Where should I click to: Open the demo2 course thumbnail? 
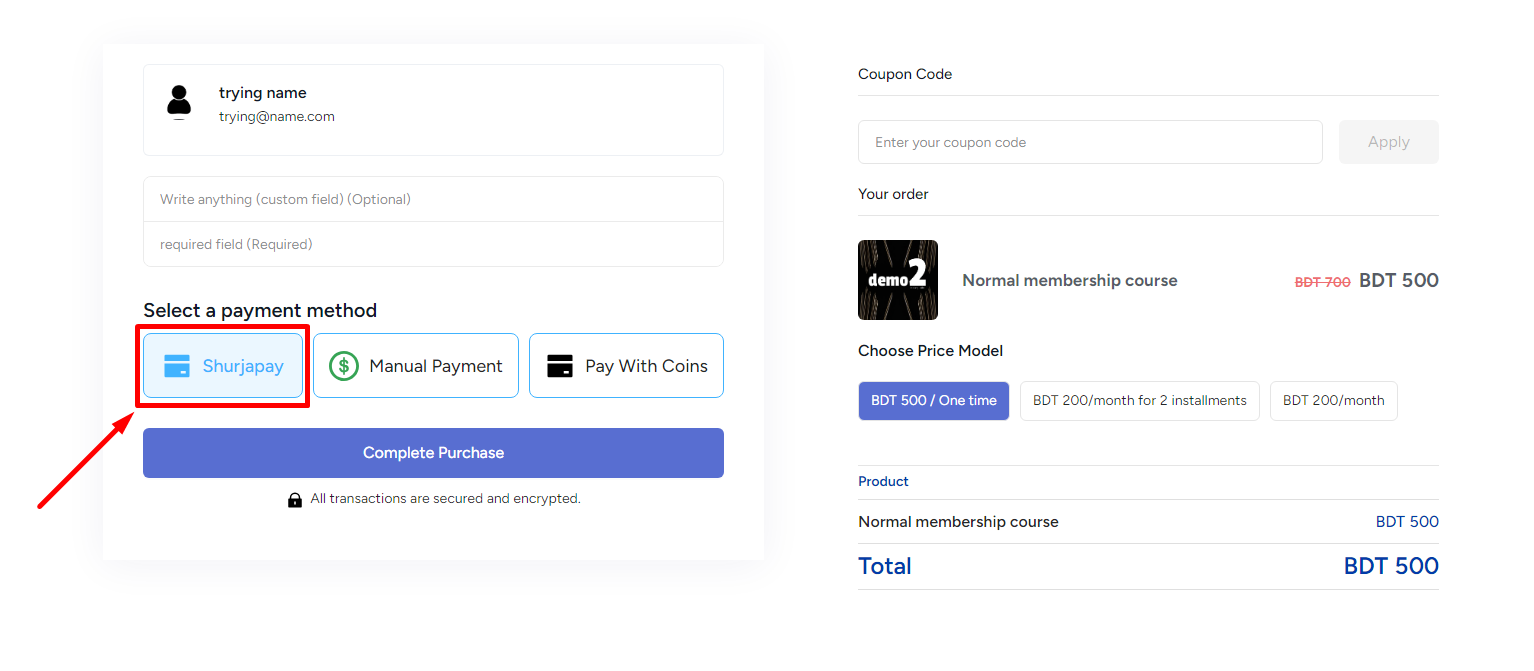(898, 280)
